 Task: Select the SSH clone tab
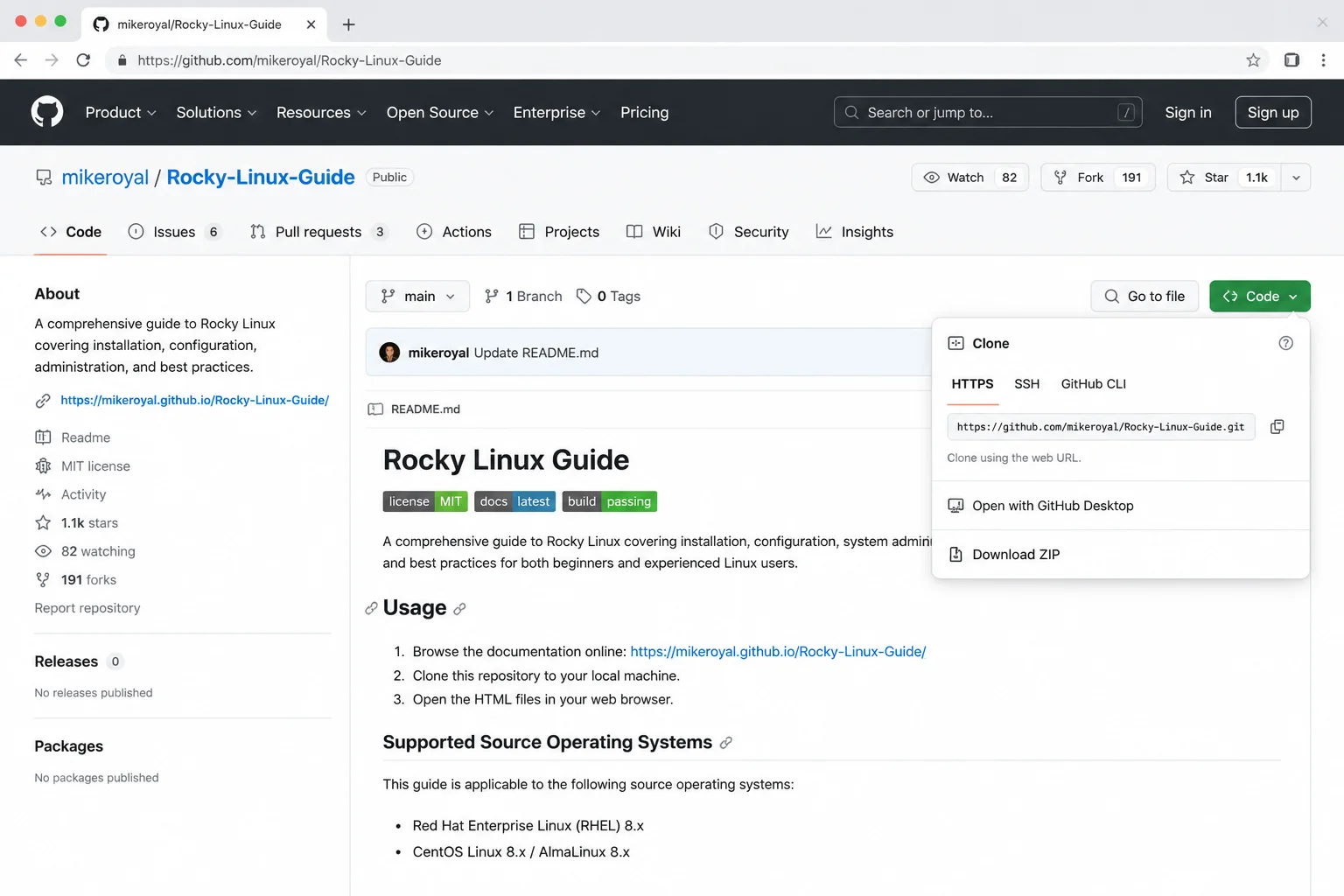(1027, 384)
